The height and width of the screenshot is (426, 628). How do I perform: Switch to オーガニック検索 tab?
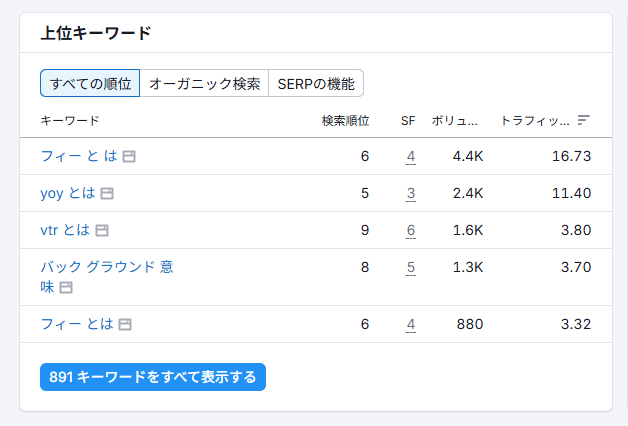click(x=204, y=83)
